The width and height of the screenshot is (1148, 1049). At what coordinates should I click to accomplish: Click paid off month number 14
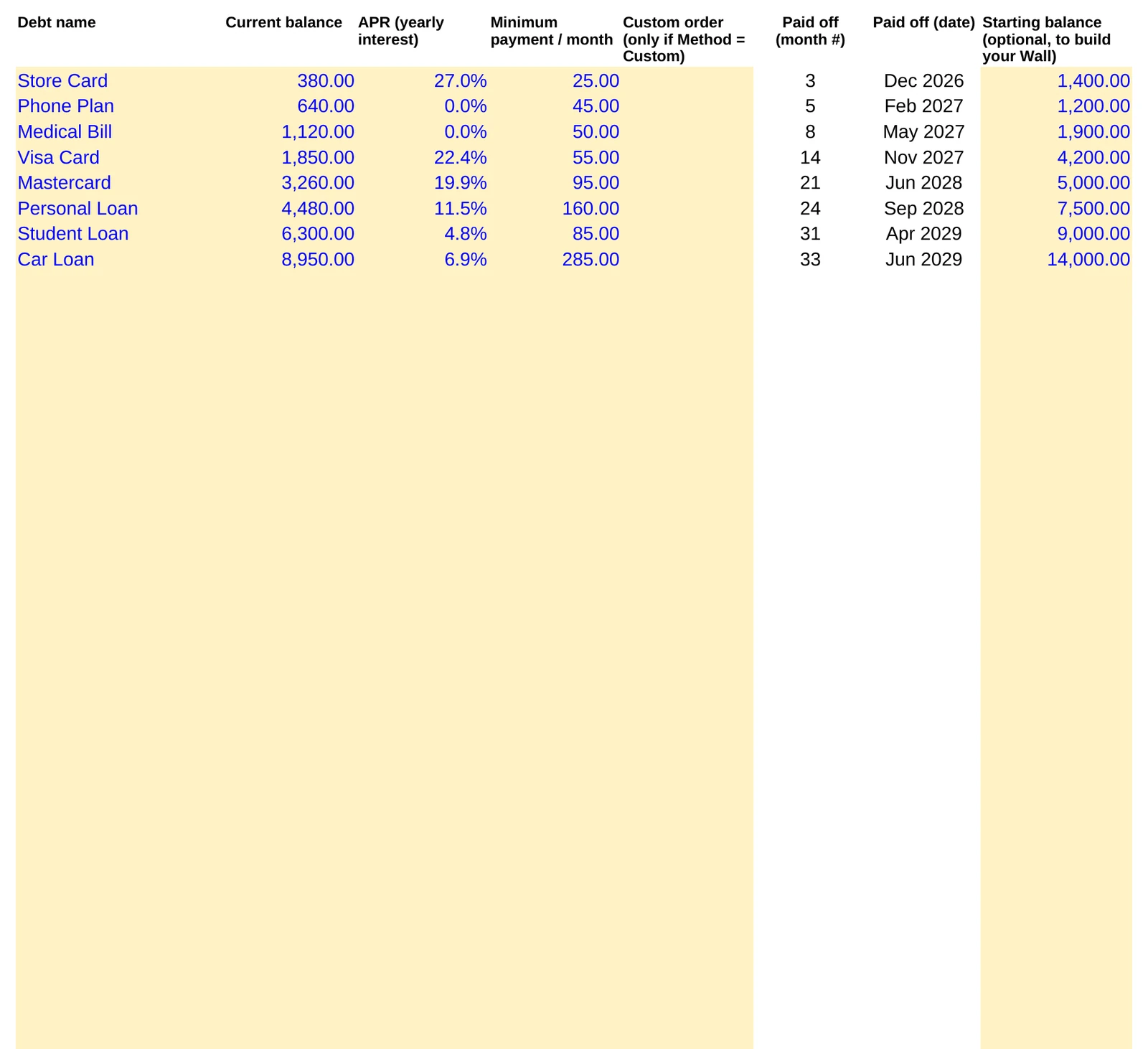pos(810,157)
